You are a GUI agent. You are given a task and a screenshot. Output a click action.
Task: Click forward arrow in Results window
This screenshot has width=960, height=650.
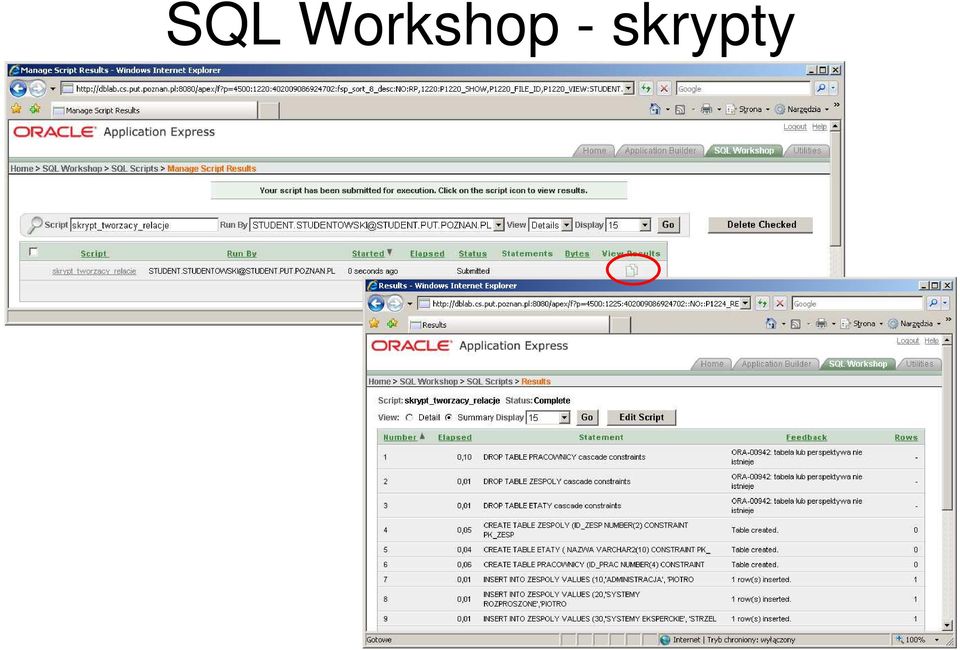(395, 304)
